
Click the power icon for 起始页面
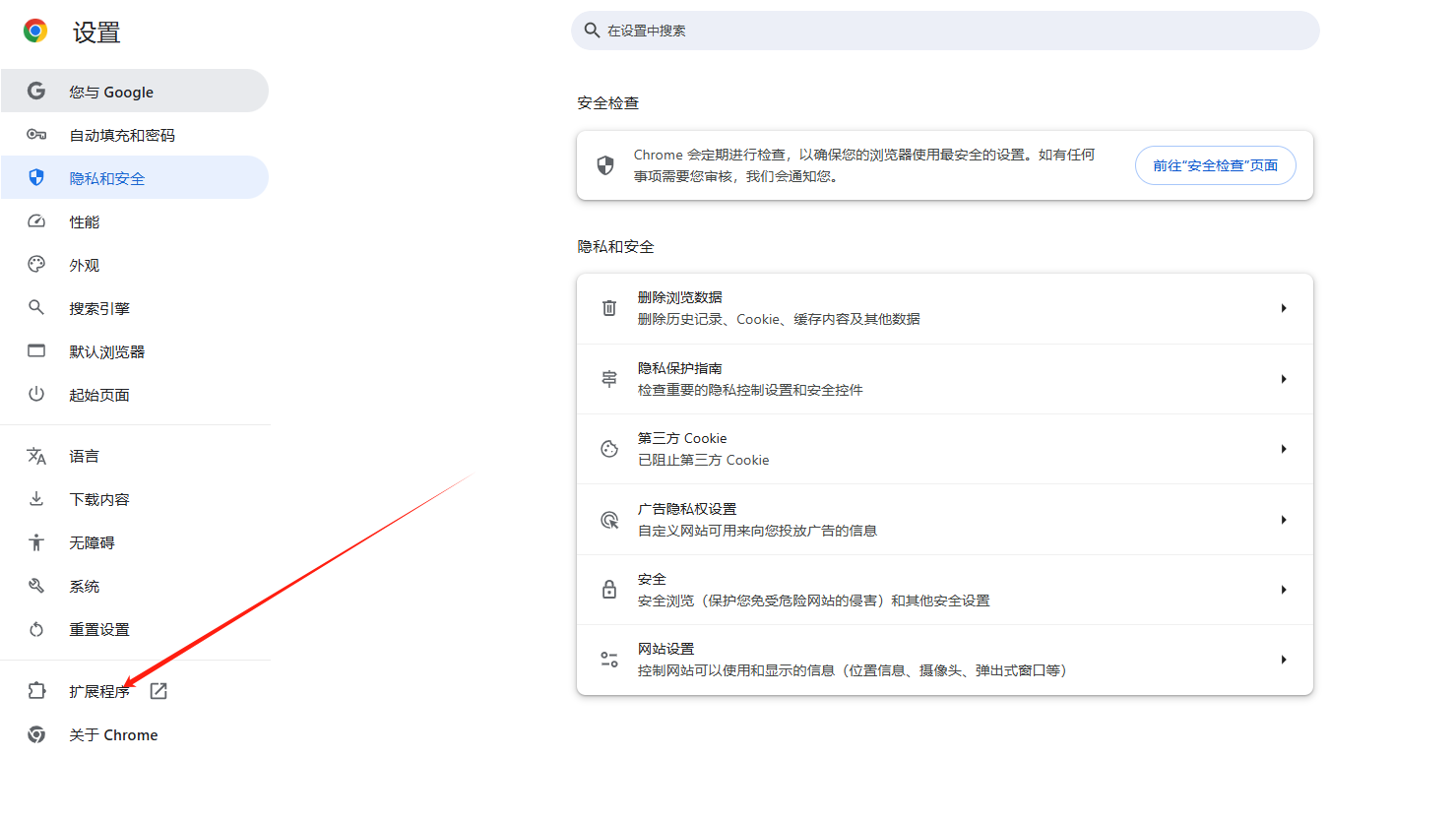click(36, 394)
